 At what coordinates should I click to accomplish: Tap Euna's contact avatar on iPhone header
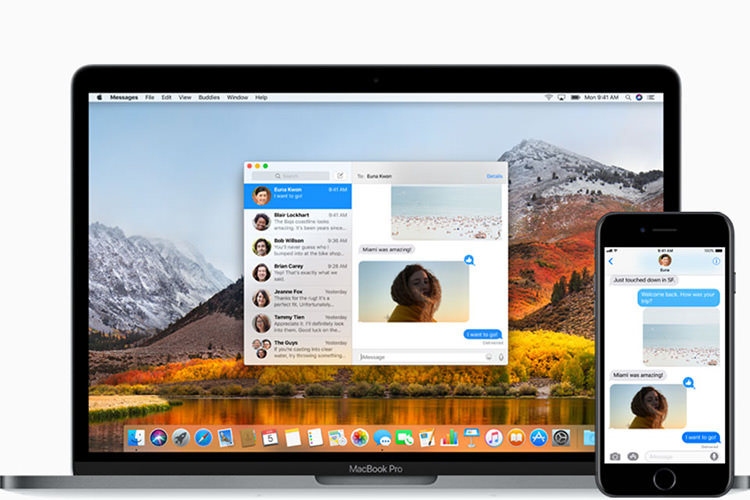click(665, 260)
